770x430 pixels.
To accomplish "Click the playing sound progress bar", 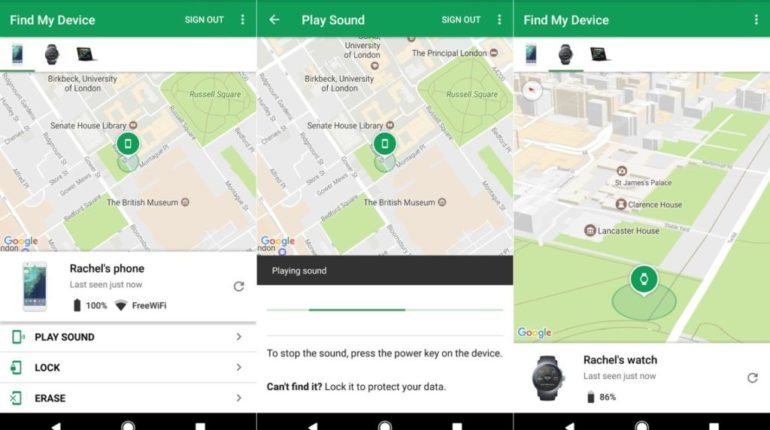I will 385,310.
